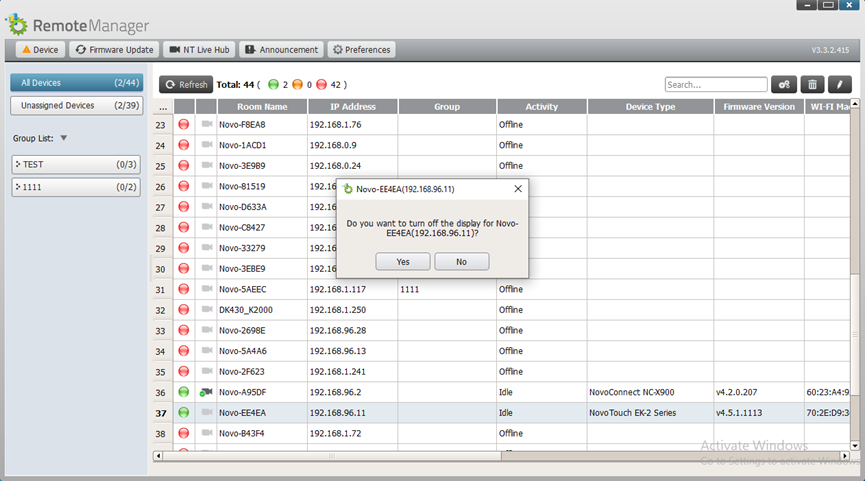Click firmware version v4.5.1.1113
The height and width of the screenshot is (481, 865).
(x=739, y=413)
